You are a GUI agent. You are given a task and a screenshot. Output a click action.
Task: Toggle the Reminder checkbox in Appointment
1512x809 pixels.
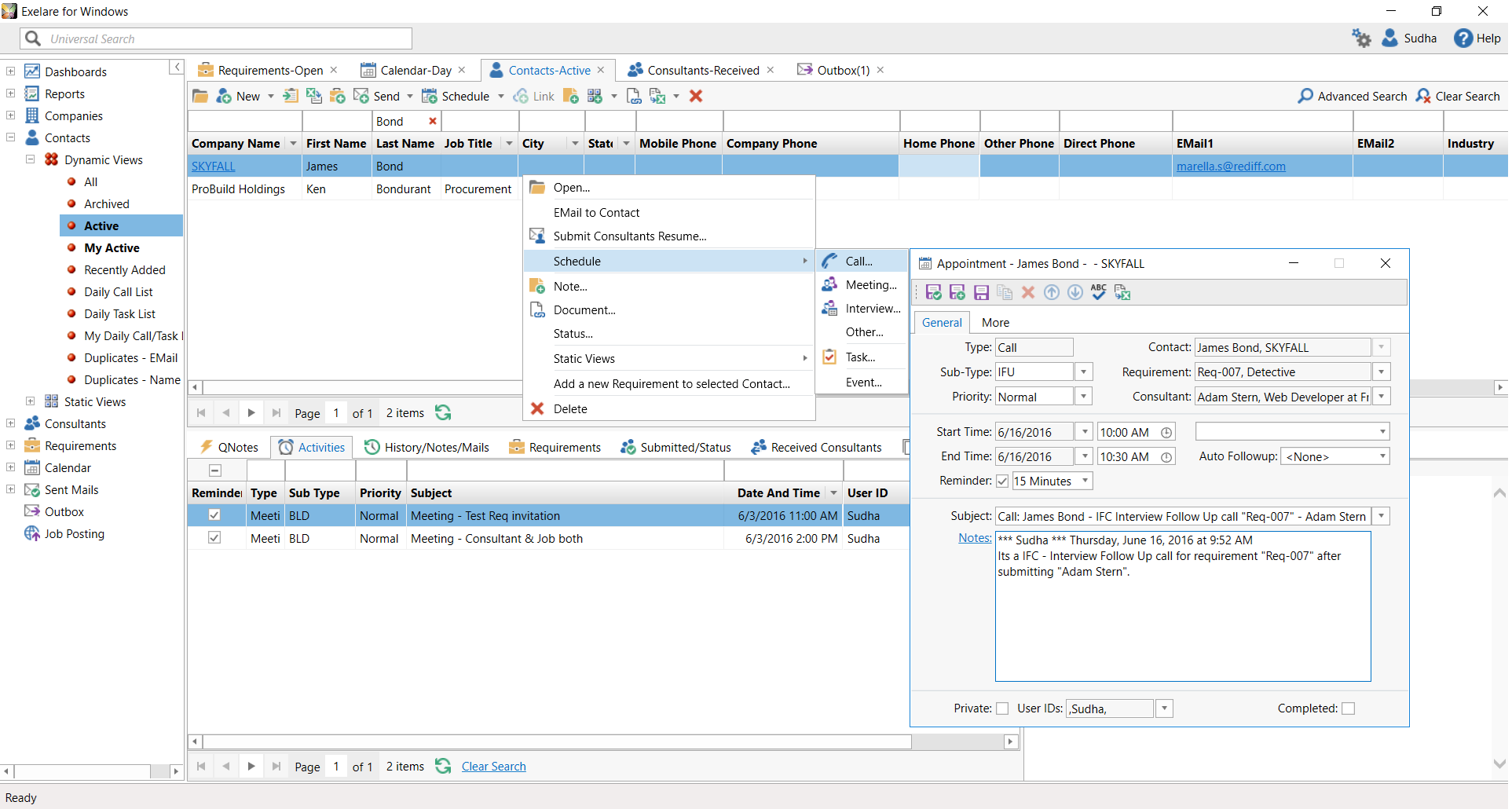tap(1002, 481)
